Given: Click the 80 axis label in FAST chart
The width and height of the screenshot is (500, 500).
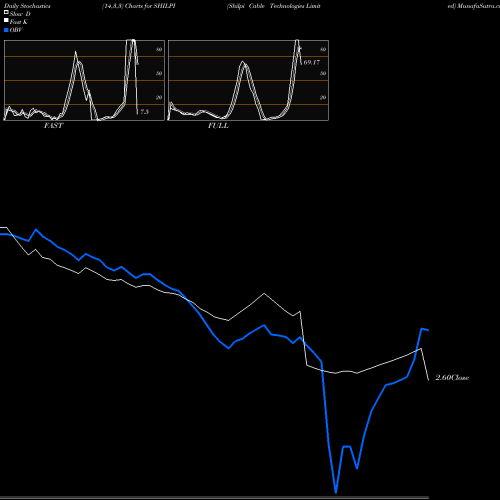Looking at the screenshot, I should point(159,49).
